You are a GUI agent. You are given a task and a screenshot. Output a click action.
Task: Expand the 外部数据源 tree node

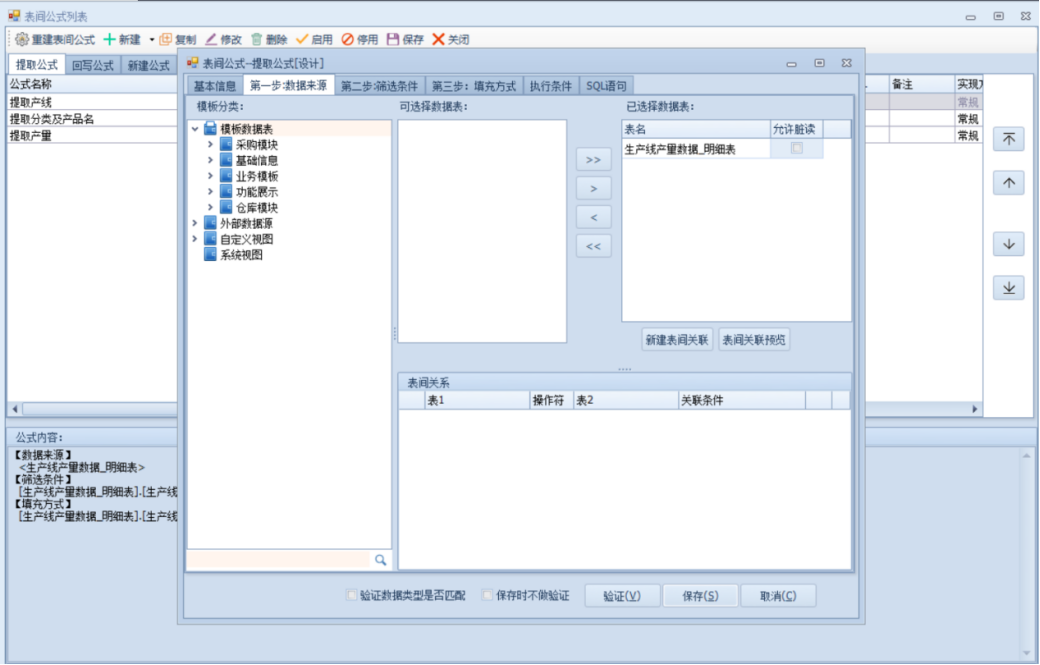195,223
